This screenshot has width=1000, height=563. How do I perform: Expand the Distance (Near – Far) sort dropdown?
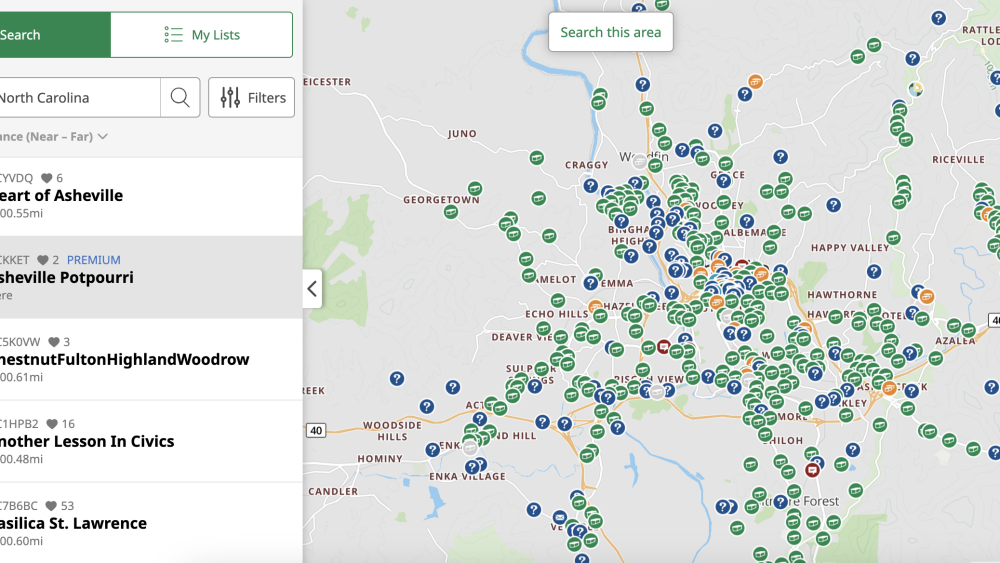coord(55,136)
